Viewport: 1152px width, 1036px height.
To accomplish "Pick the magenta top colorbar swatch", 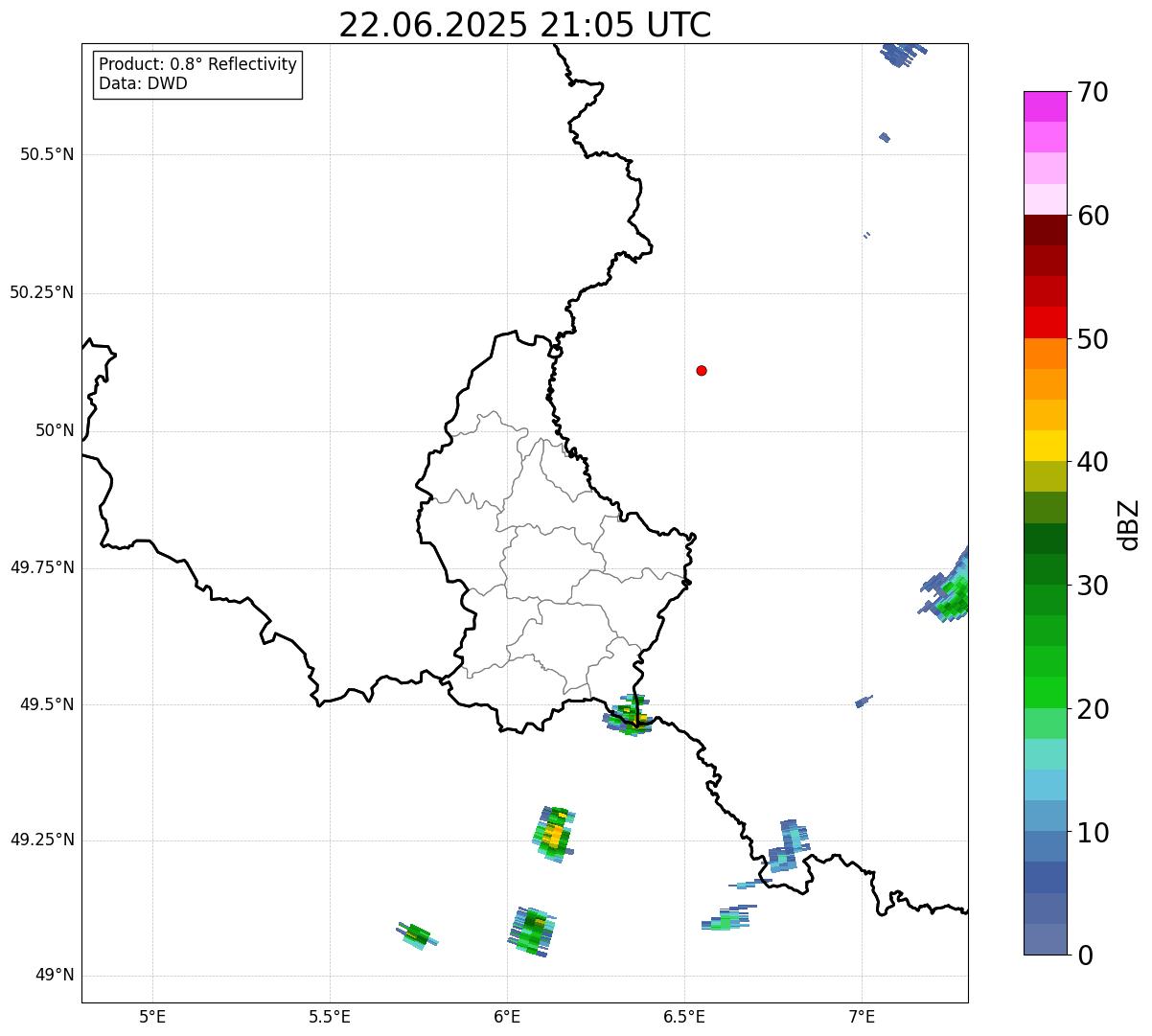I will (1046, 106).
